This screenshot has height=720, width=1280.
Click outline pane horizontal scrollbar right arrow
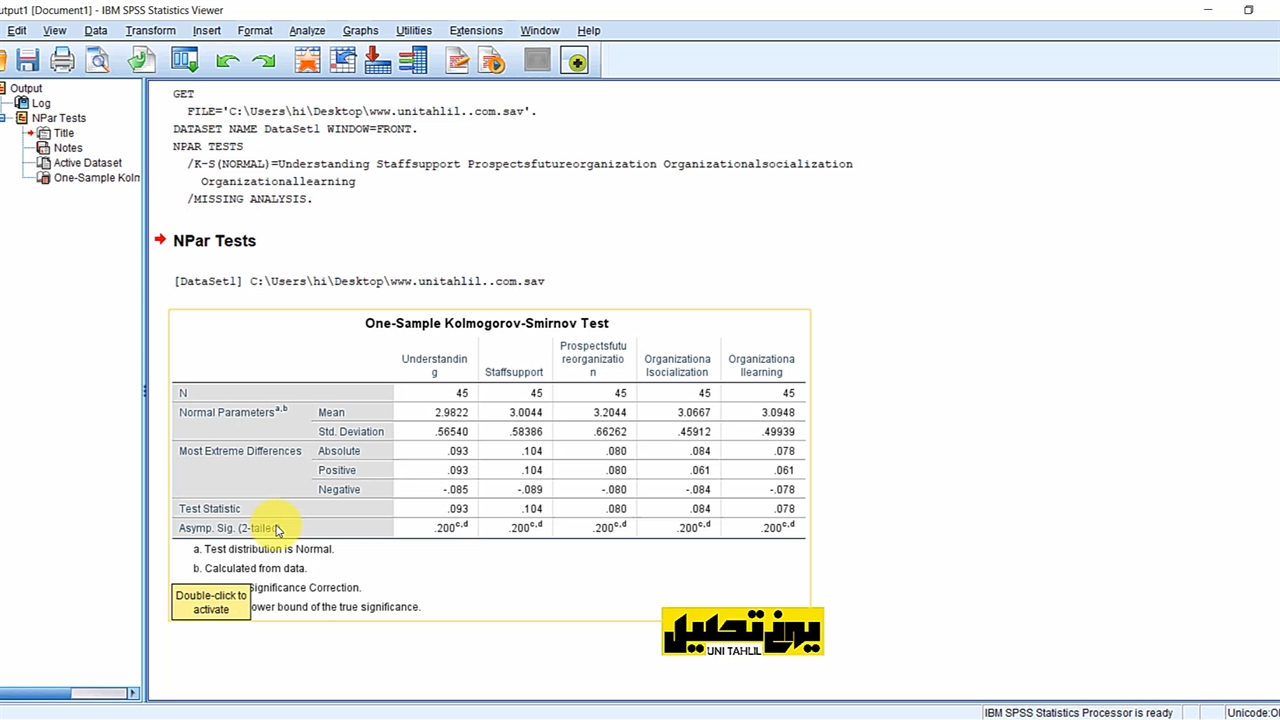click(132, 693)
